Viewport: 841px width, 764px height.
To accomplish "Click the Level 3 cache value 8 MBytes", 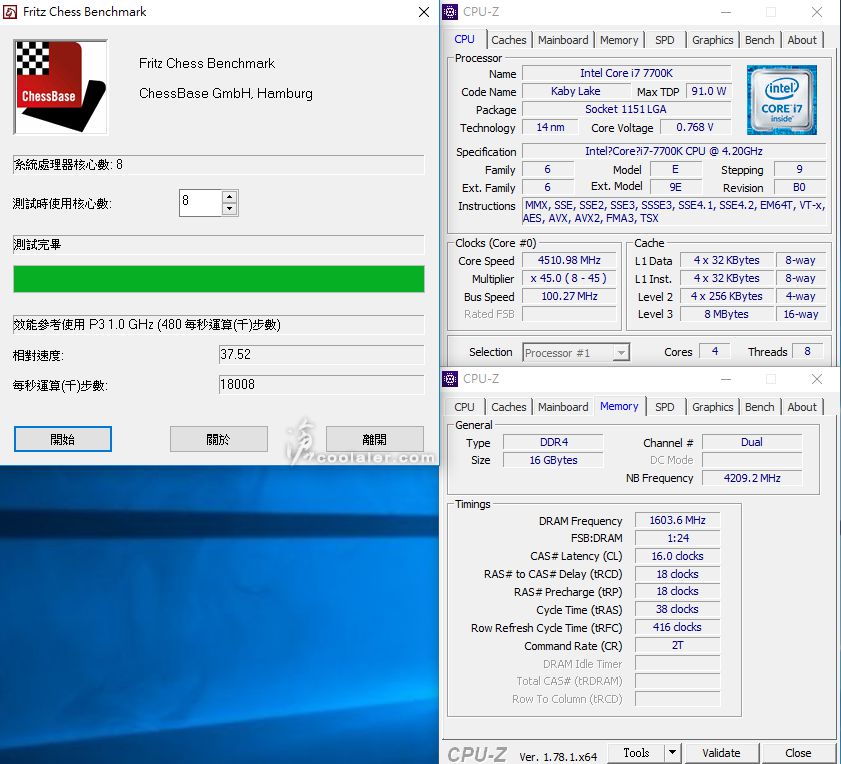I will click(727, 314).
